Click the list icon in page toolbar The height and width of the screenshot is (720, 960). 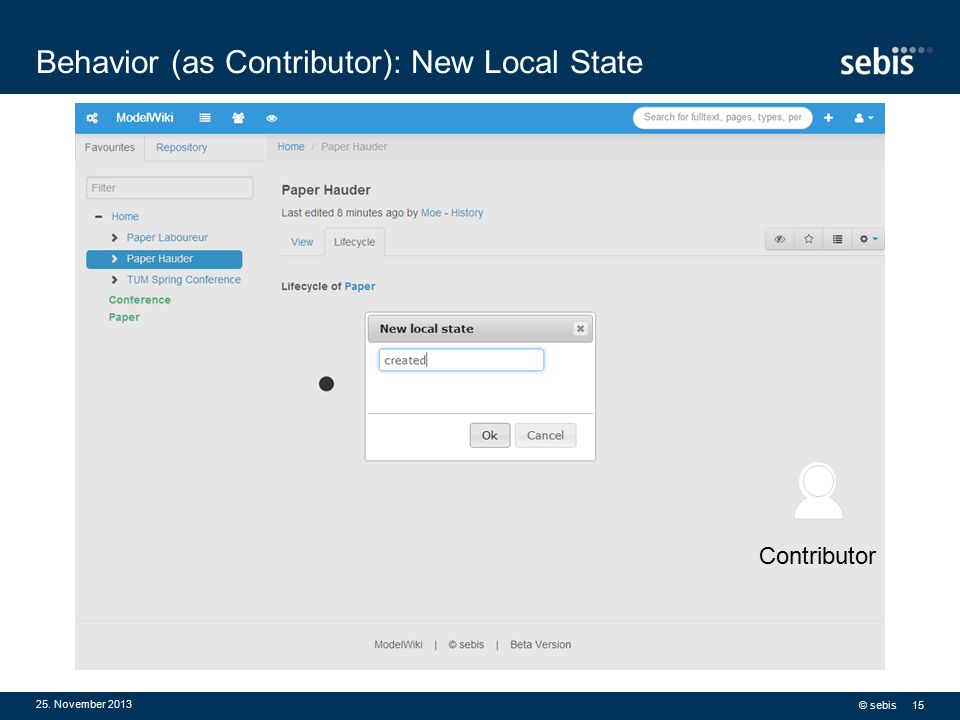(x=838, y=239)
